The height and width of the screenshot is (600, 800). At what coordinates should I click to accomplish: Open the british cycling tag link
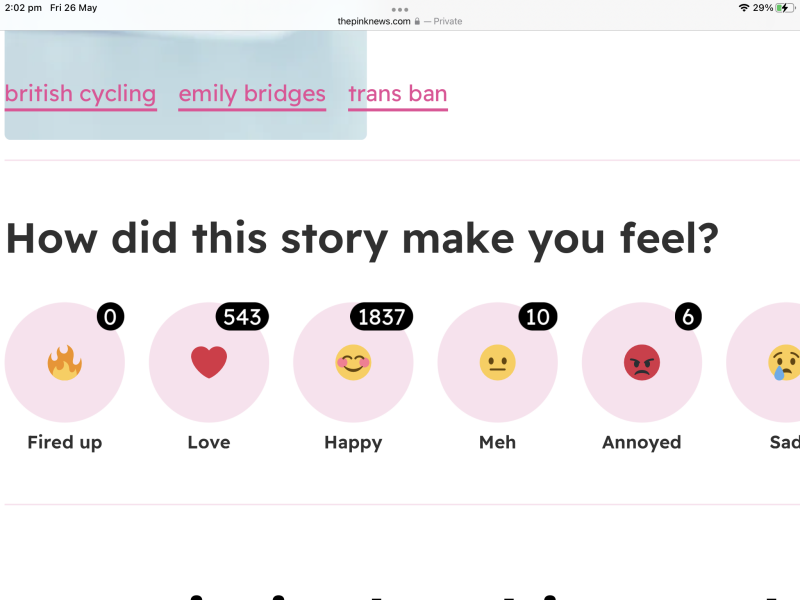[x=80, y=94]
